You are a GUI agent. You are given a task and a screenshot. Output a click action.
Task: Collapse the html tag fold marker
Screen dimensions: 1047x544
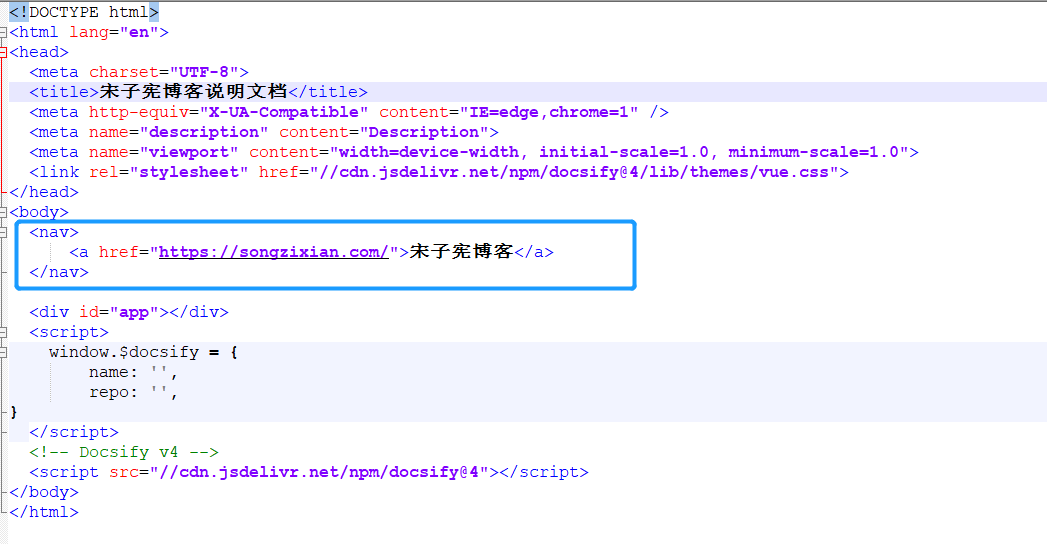tap(3, 32)
